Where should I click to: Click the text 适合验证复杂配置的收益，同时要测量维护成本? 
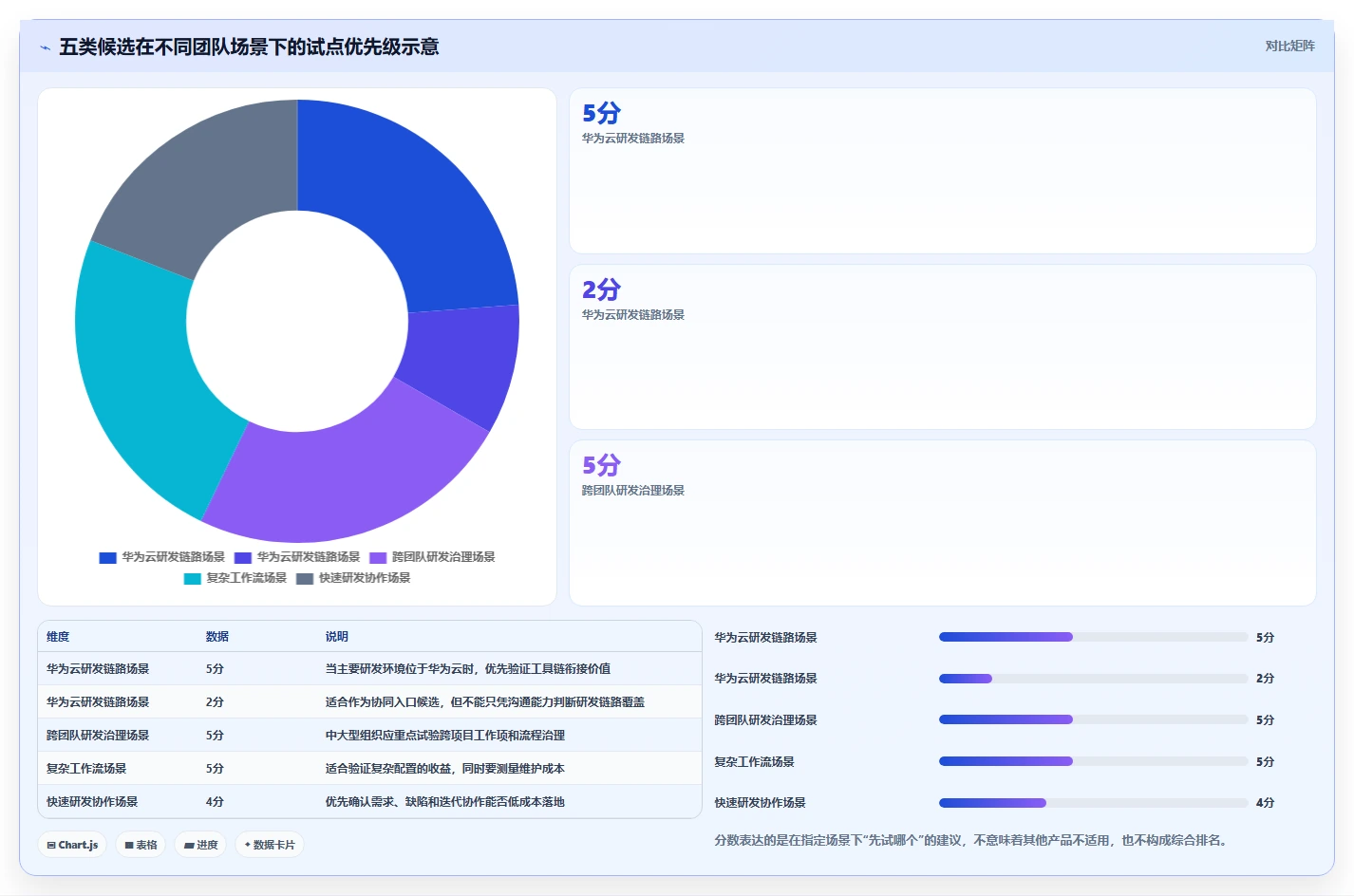(445, 769)
